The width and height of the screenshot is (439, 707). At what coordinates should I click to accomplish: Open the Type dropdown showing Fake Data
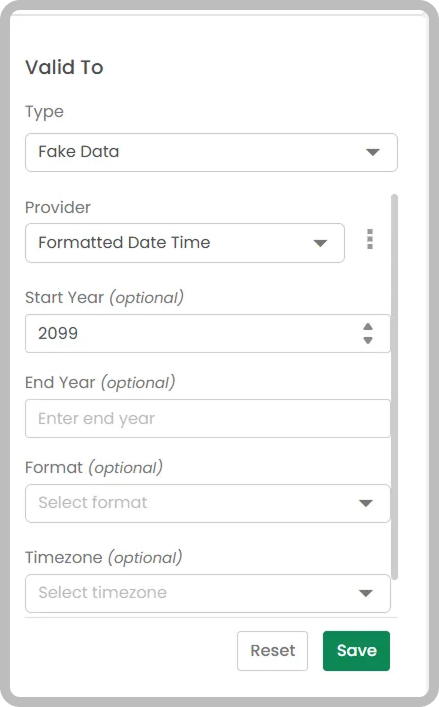tap(211, 152)
